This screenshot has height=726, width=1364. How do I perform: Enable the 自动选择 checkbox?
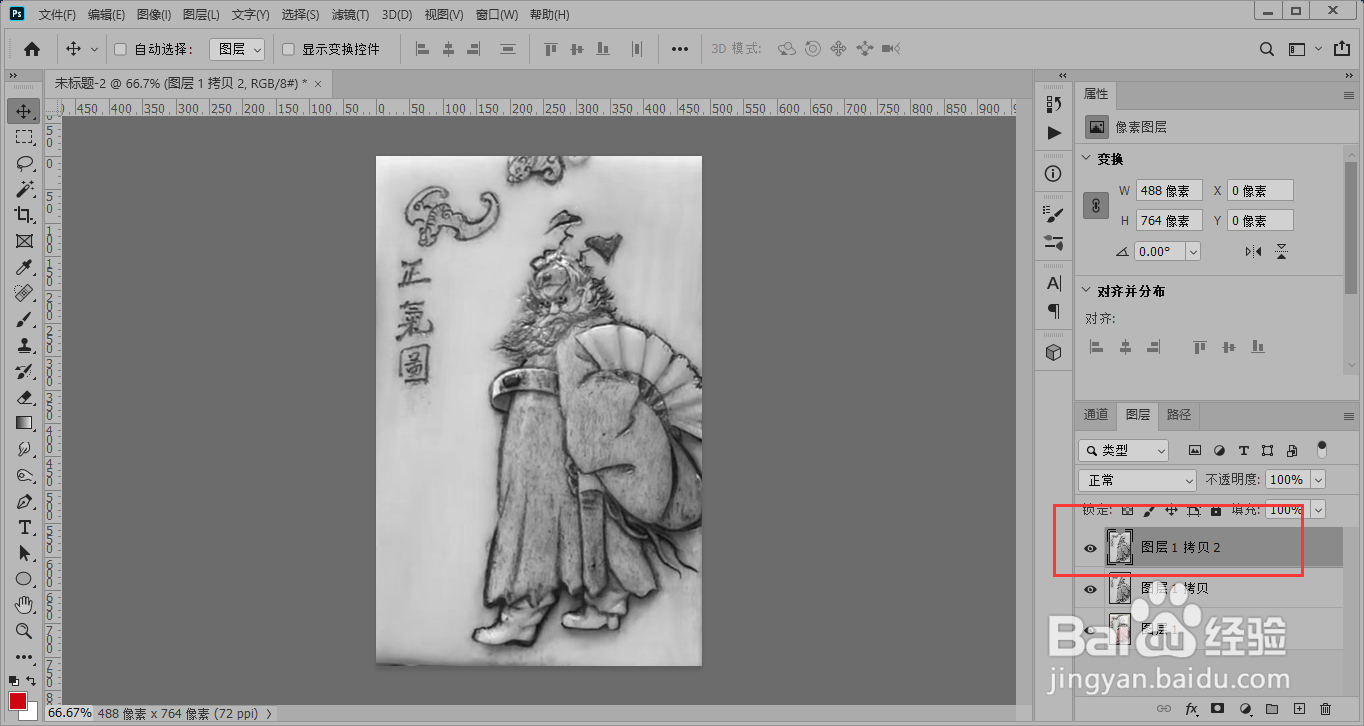(120, 49)
